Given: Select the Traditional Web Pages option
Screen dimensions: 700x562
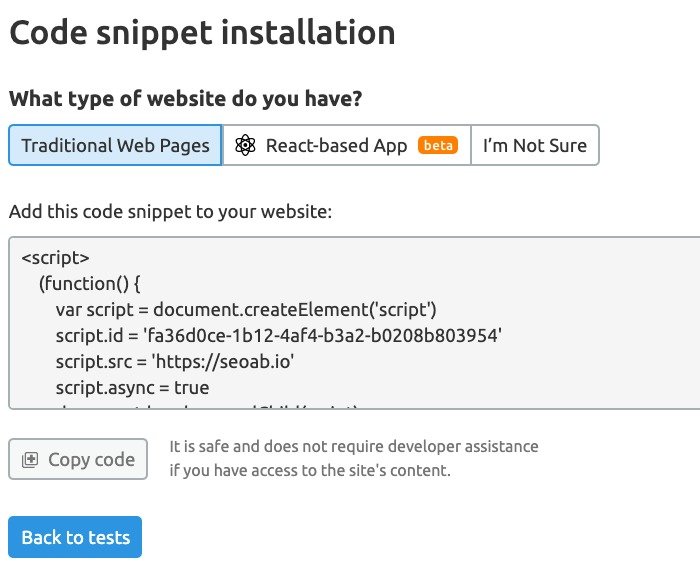Looking at the screenshot, I should pos(115,145).
